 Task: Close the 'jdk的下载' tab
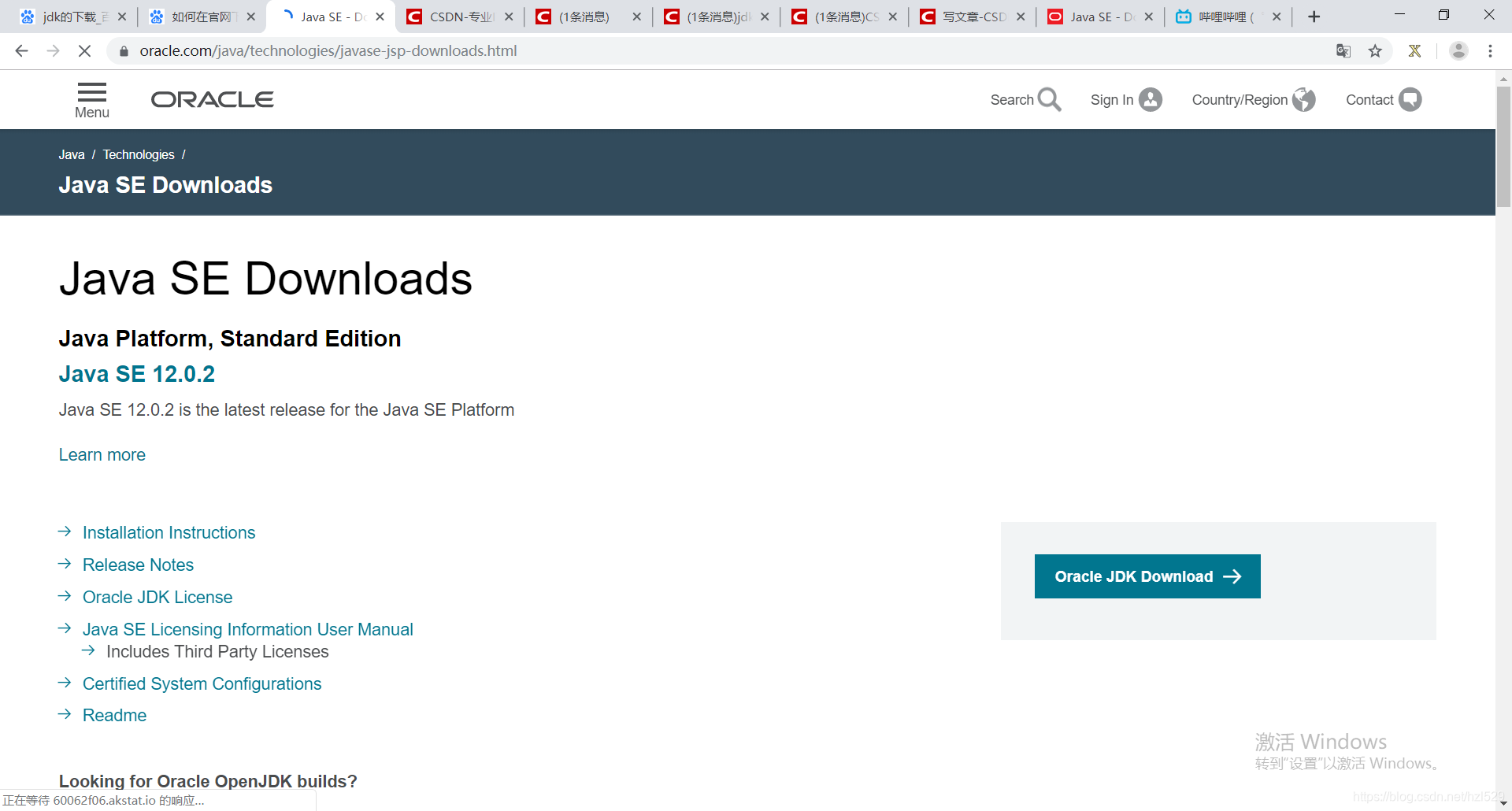(x=122, y=17)
